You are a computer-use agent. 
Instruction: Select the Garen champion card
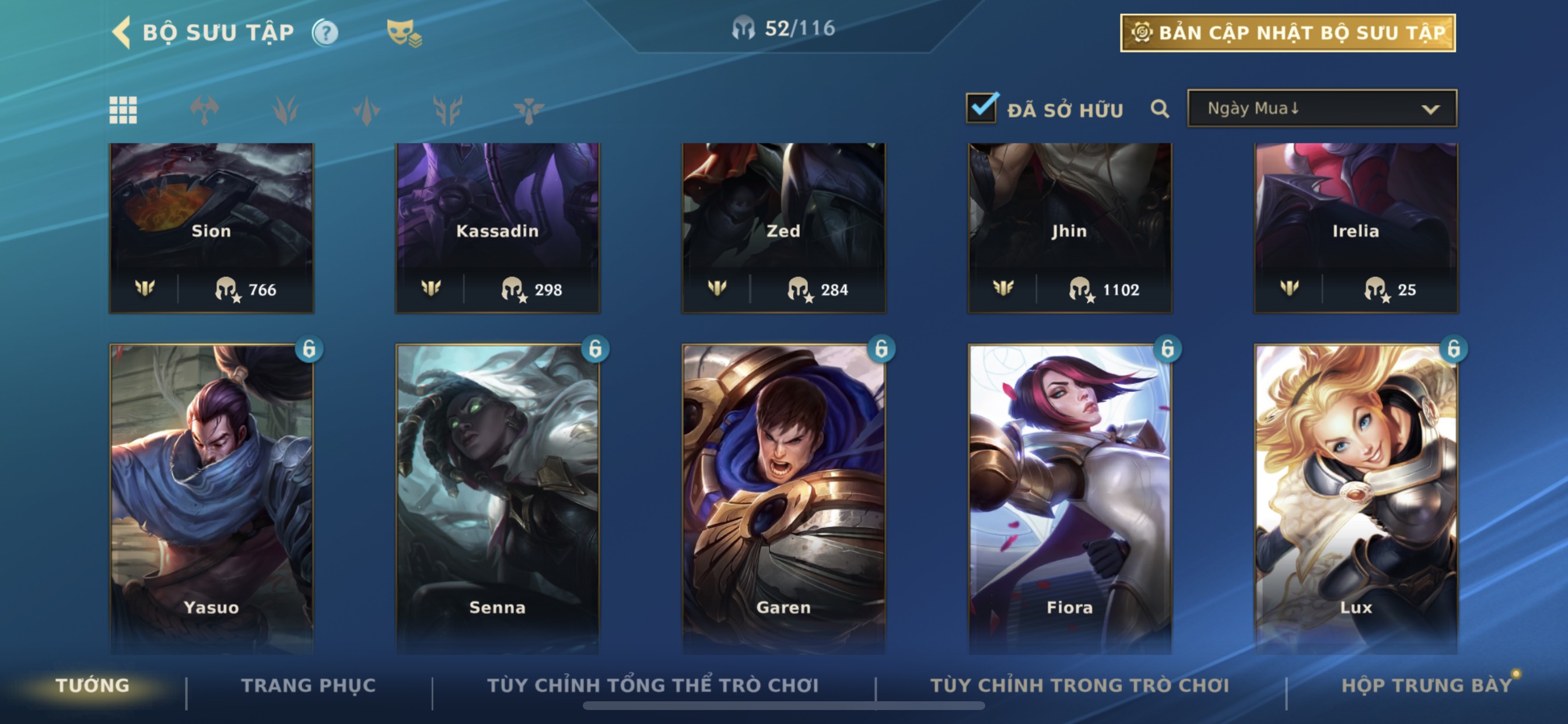tap(783, 499)
